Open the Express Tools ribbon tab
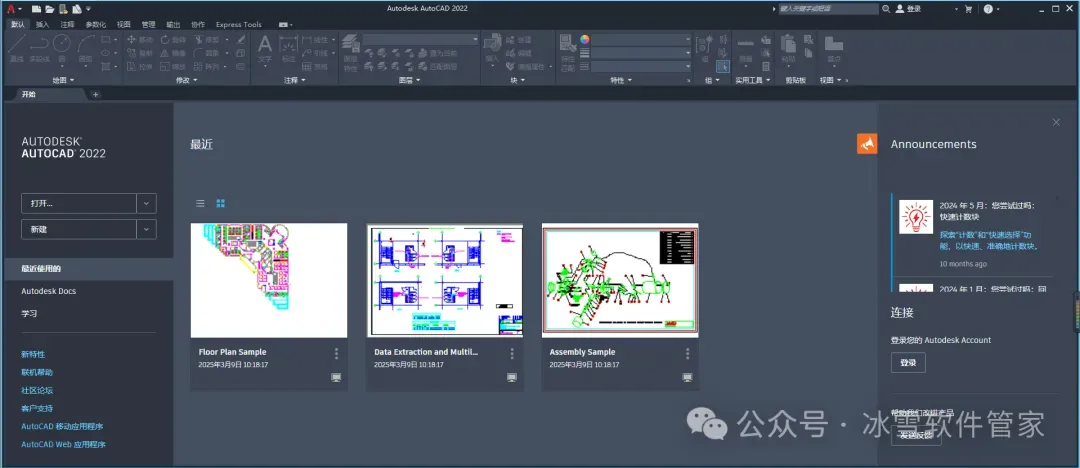 coord(239,24)
